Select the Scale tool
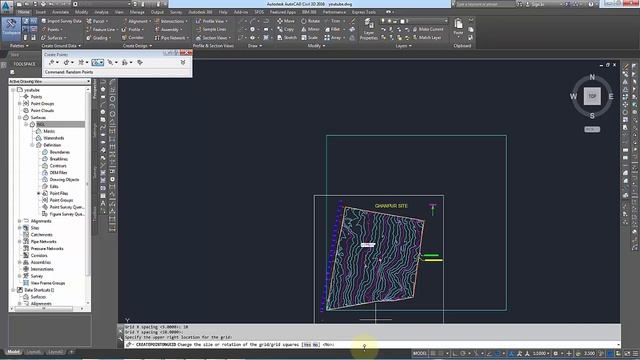640x360 pixels. [309, 38]
